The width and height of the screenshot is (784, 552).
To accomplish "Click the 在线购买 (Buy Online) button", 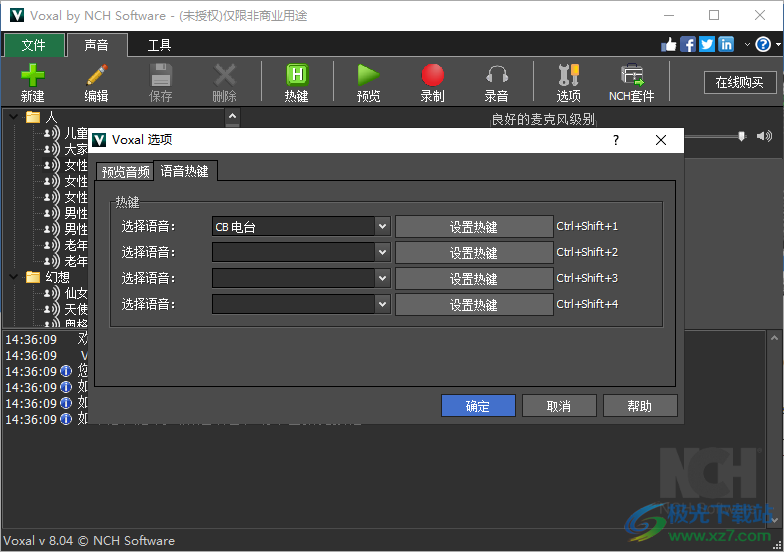I will click(740, 82).
